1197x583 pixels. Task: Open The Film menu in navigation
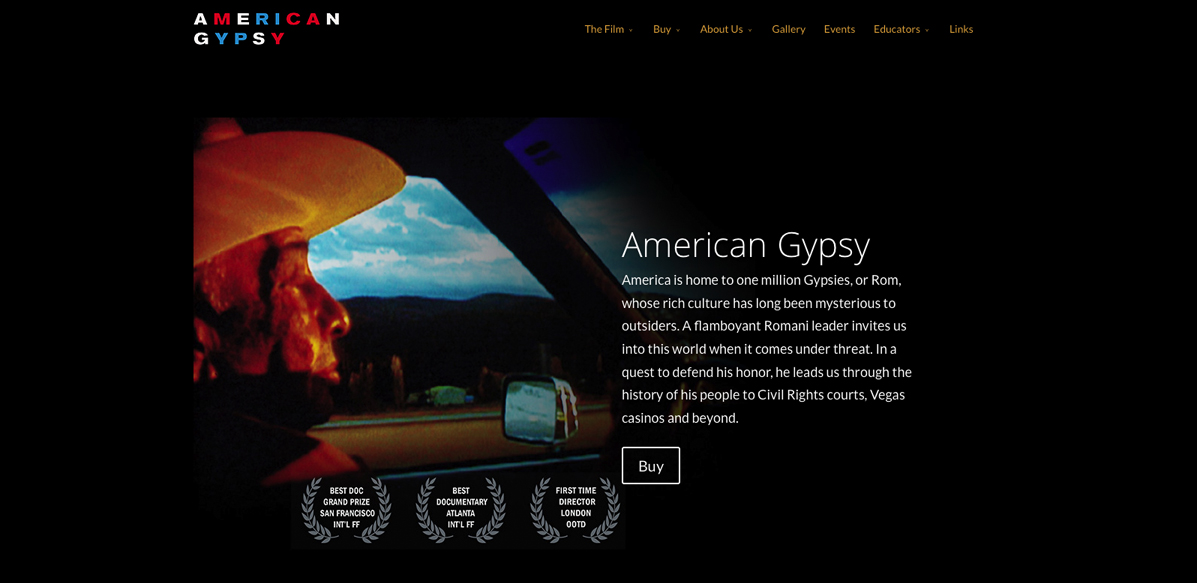point(604,29)
